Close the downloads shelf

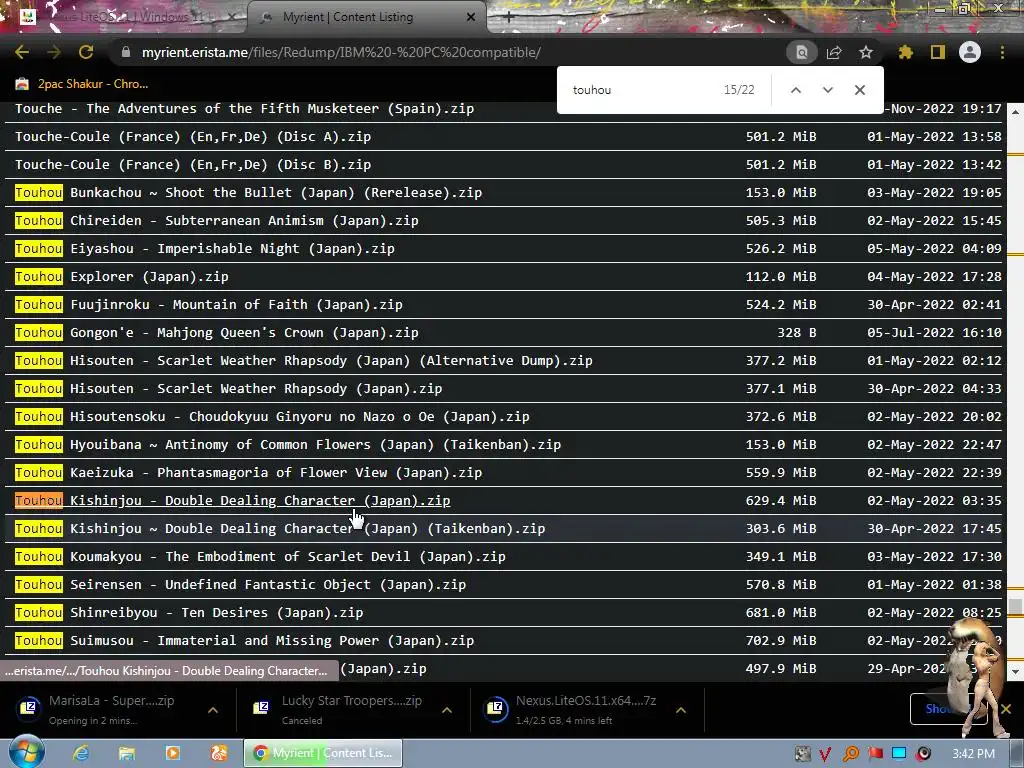1006,709
